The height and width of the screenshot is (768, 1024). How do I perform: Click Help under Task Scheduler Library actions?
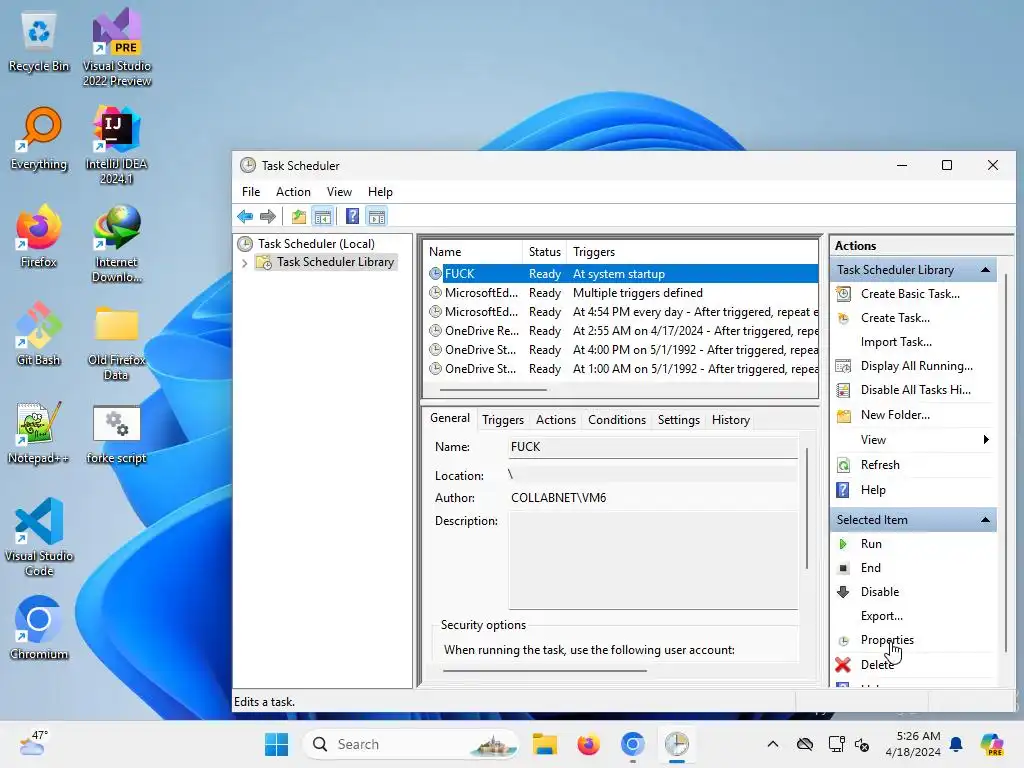(872, 490)
